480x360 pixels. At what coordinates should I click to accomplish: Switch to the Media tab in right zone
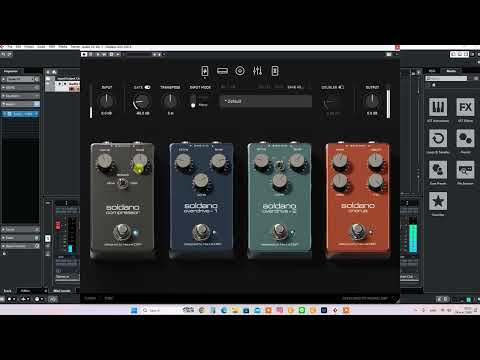tap(451, 71)
